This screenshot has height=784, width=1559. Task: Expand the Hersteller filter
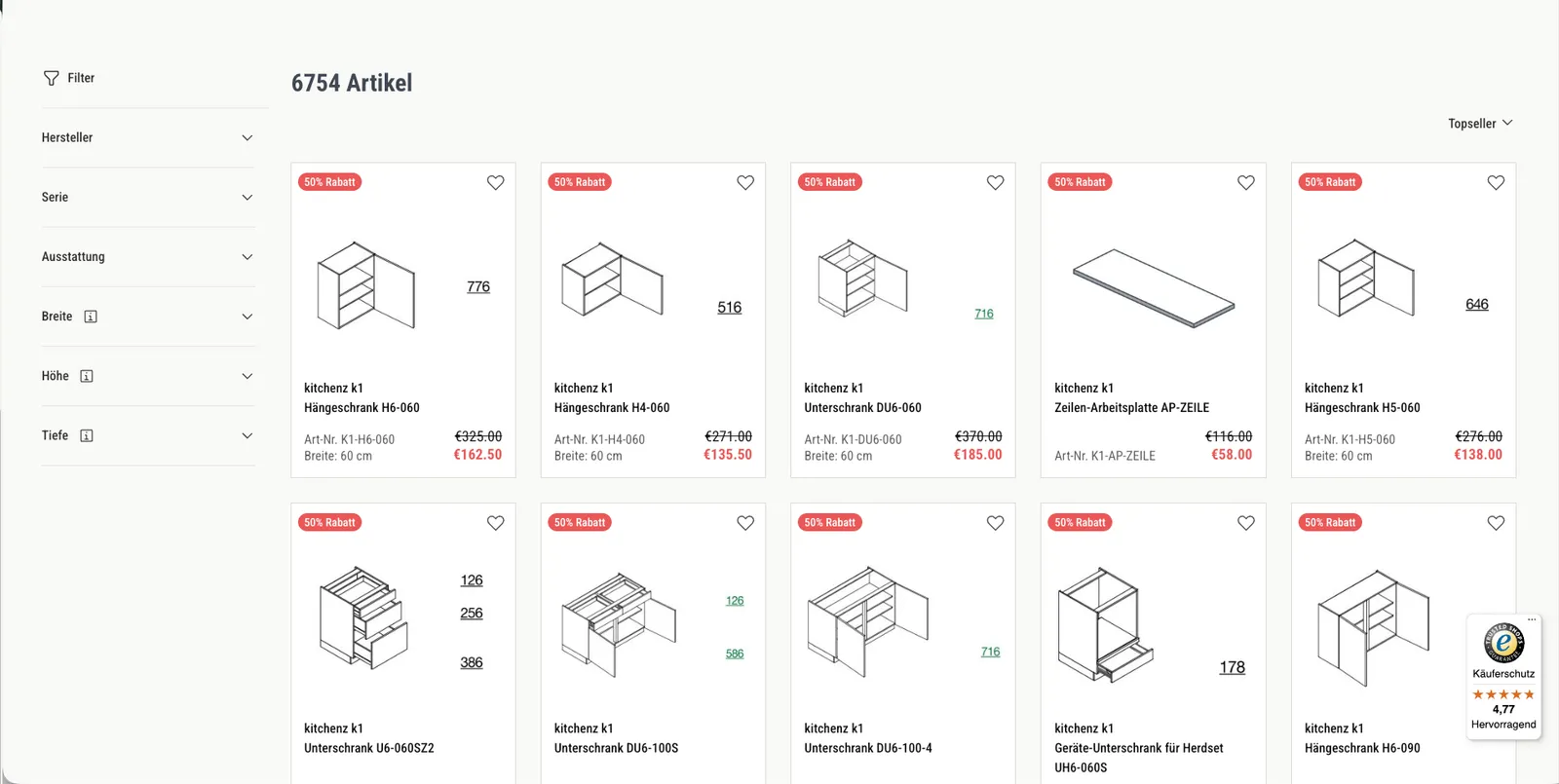(147, 137)
